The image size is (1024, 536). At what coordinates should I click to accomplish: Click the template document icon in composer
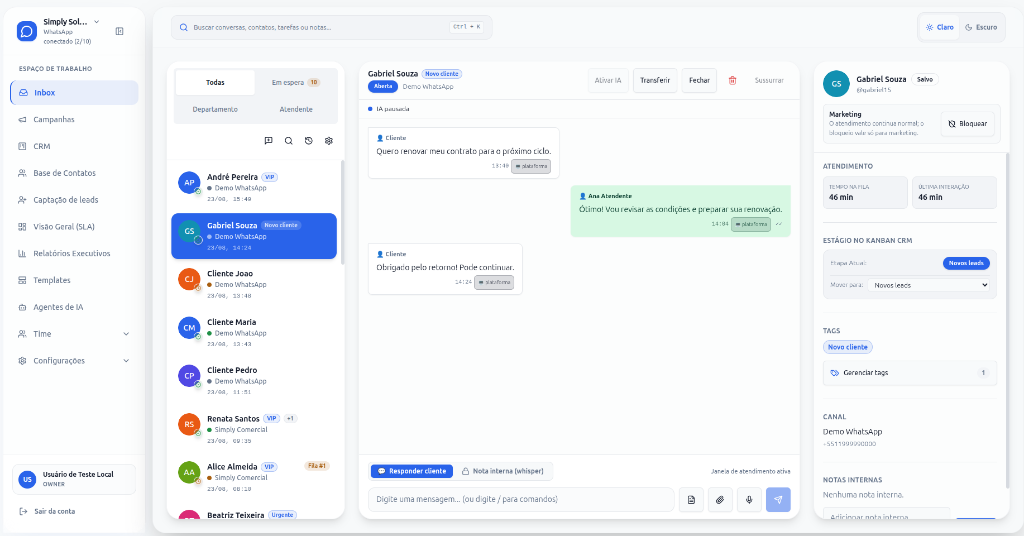point(692,499)
